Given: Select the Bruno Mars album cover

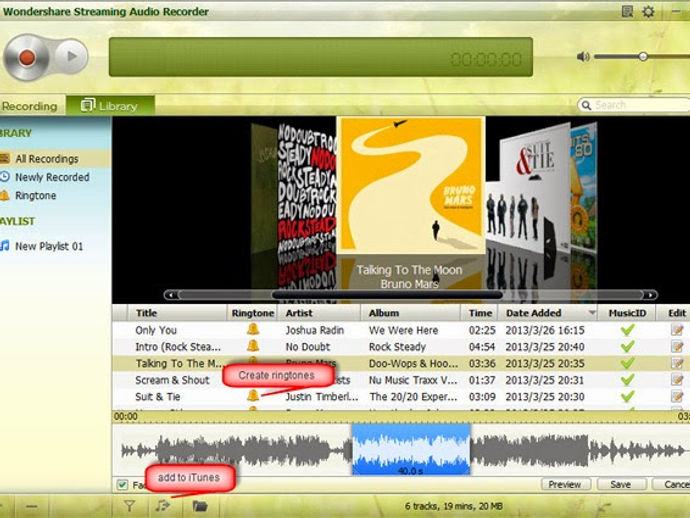Looking at the screenshot, I should click(x=411, y=185).
